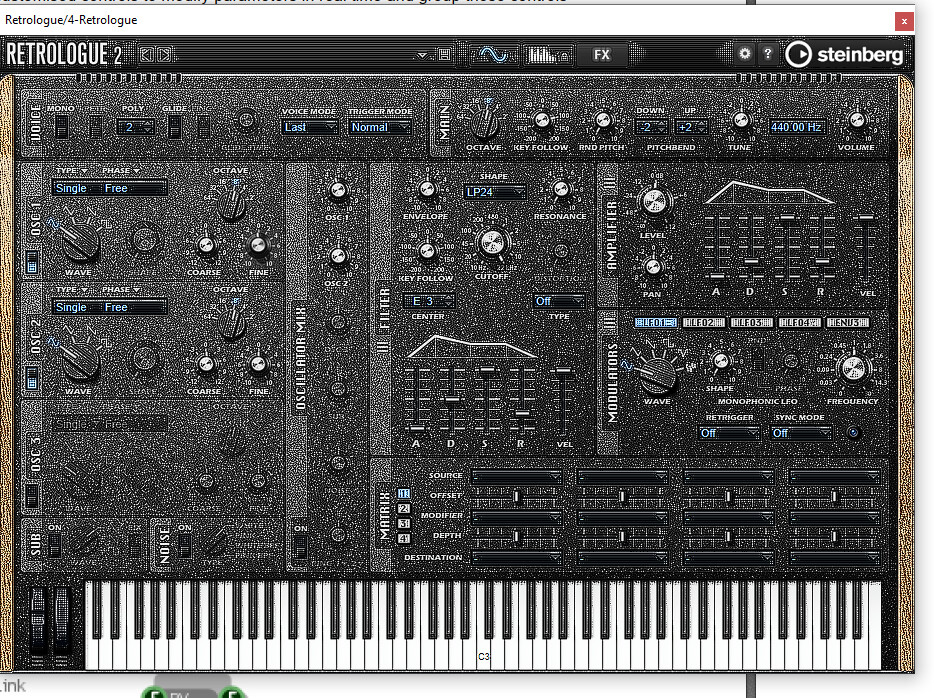Toggle the Oscillator Mix ON switch
Image resolution: width=934 pixels, height=698 pixels.
pyautogui.click(x=301, y=546)
